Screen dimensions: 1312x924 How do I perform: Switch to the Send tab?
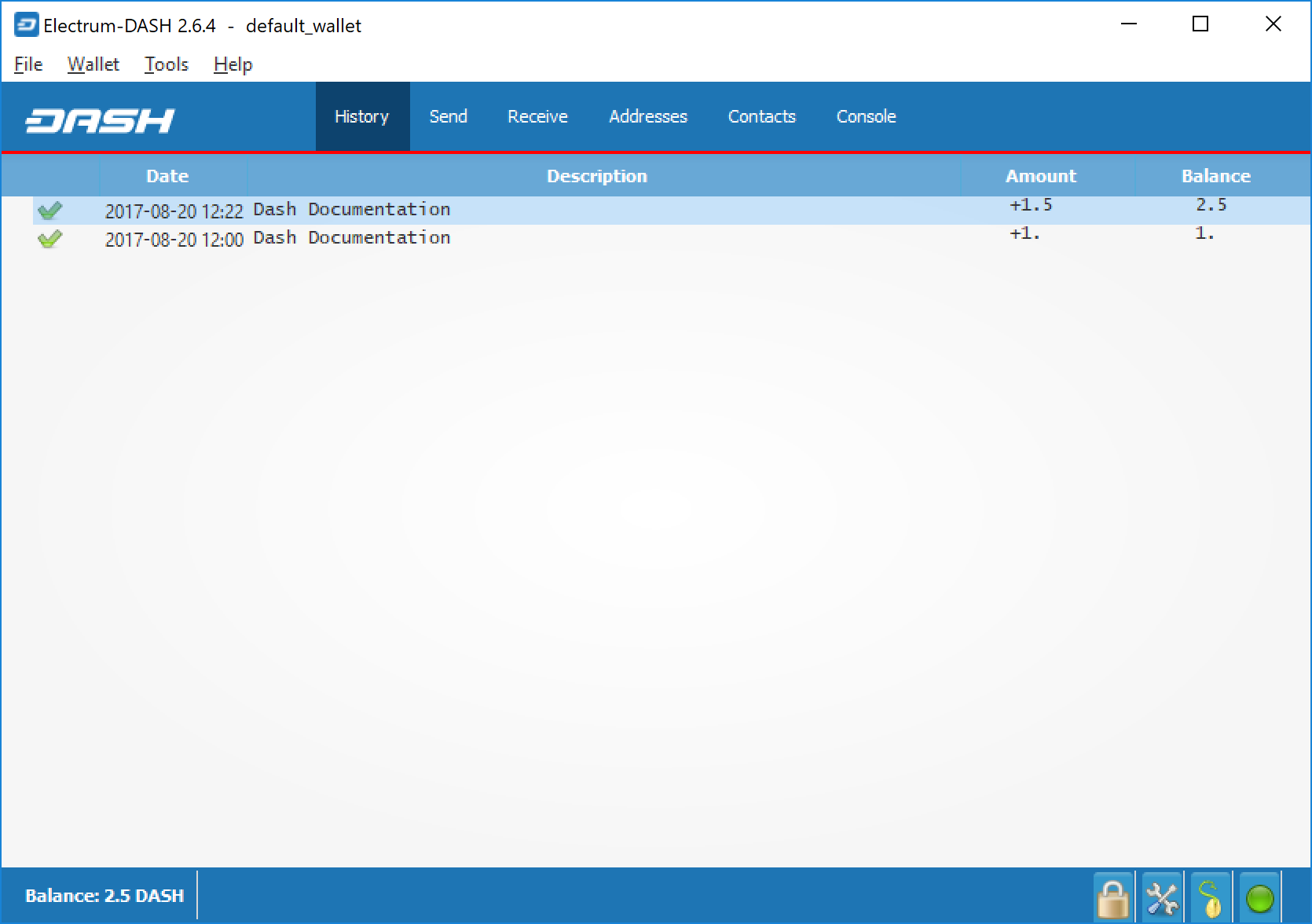click(x=448, y=116)
